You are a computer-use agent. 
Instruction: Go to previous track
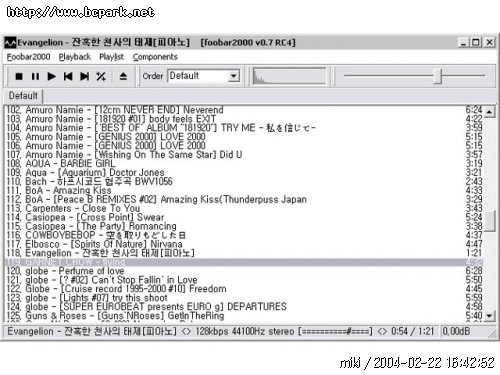(x=68, y=76)
